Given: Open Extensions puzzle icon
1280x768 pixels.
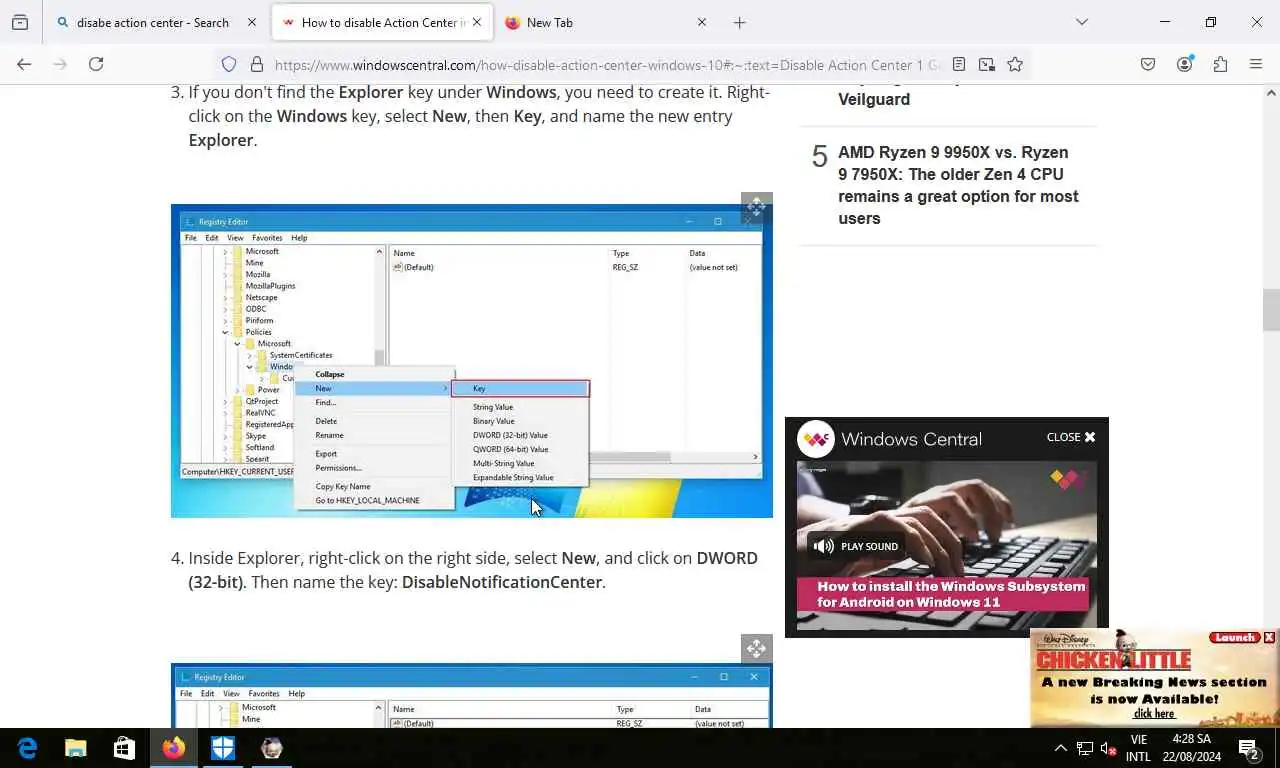Looking at the screenshot, I should tap(1220, 64).
